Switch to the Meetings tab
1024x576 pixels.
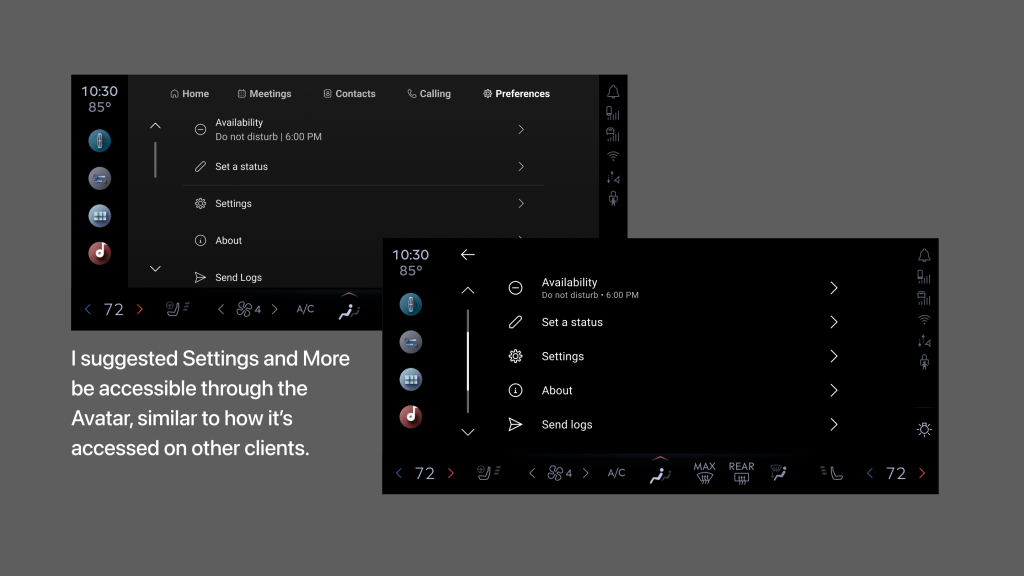[264, 94]
